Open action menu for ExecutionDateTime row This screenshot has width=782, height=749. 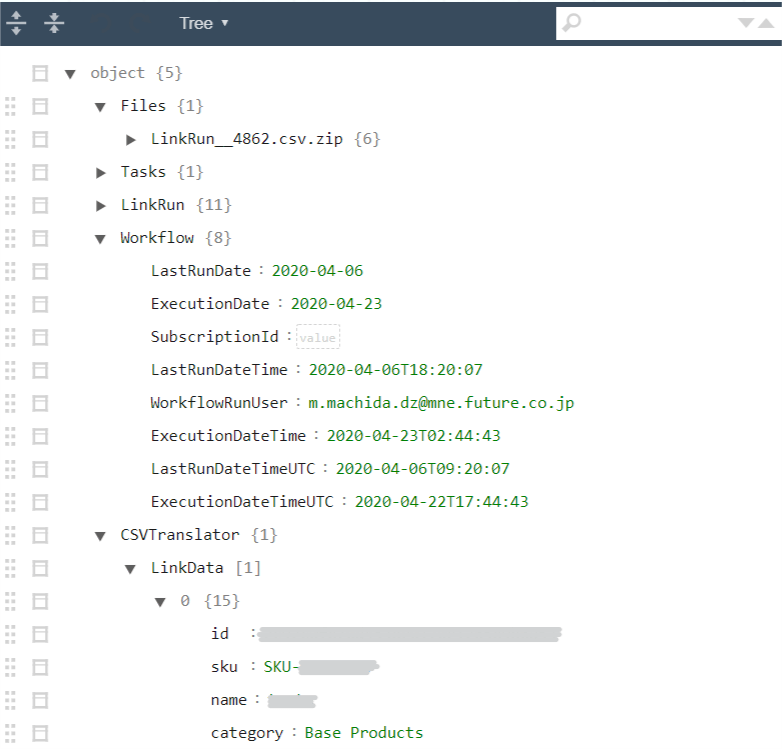click(x=40, y=436)
